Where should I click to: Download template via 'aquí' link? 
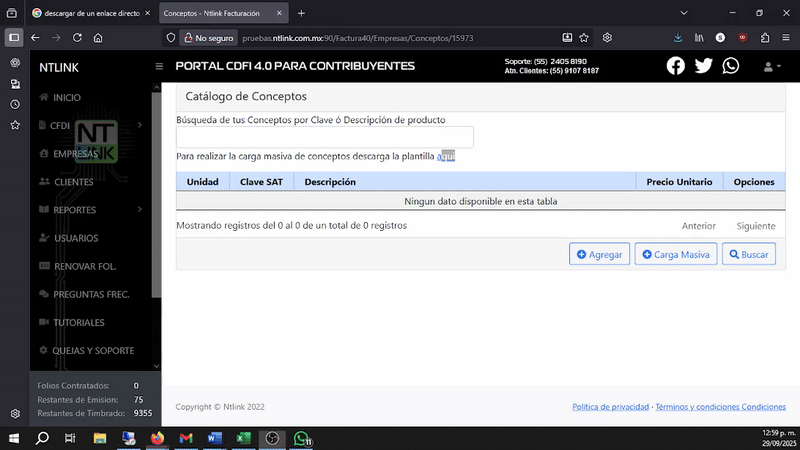(445, 156)
